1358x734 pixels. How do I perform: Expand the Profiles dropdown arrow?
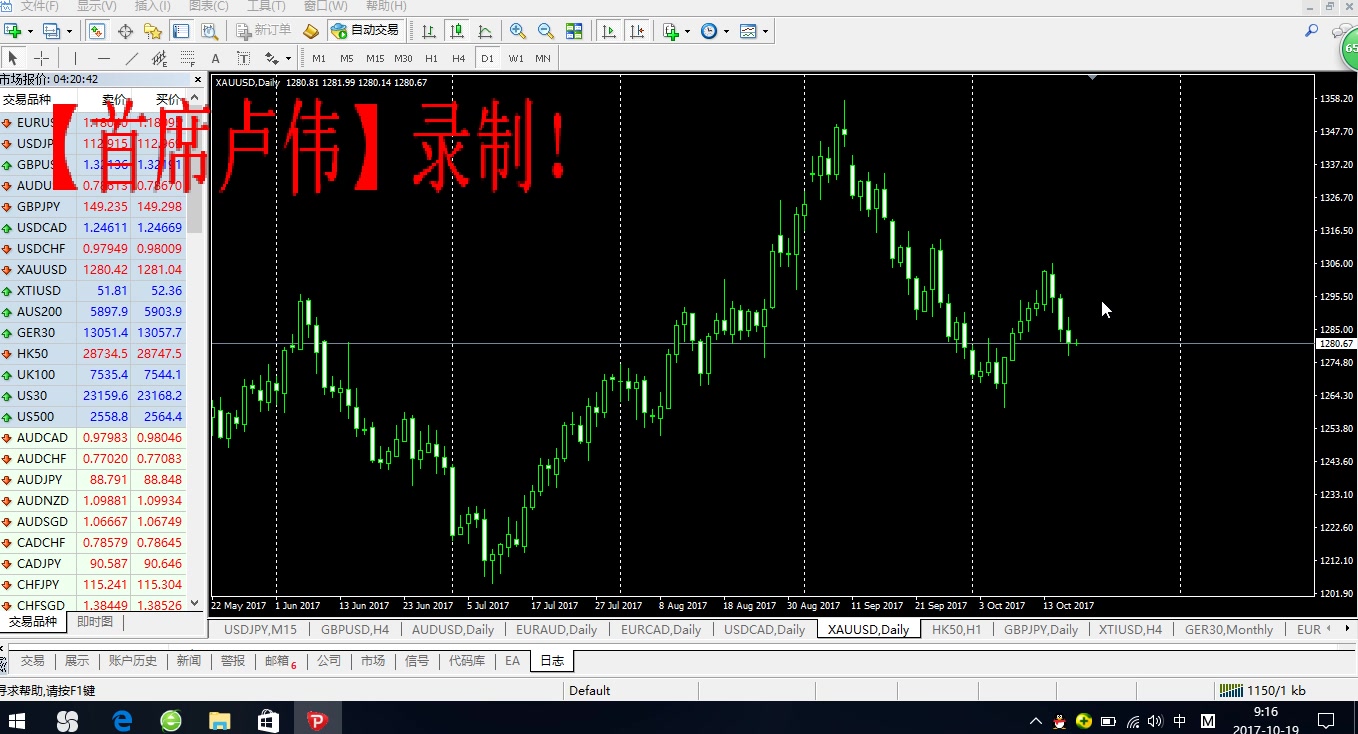pos(67,31)
